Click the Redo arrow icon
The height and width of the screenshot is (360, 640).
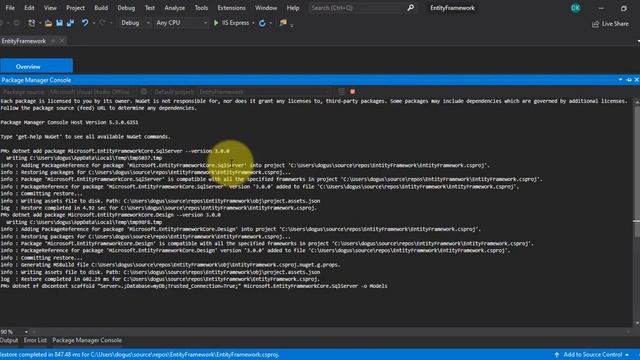pyautogui.click(x=102, y=23)
